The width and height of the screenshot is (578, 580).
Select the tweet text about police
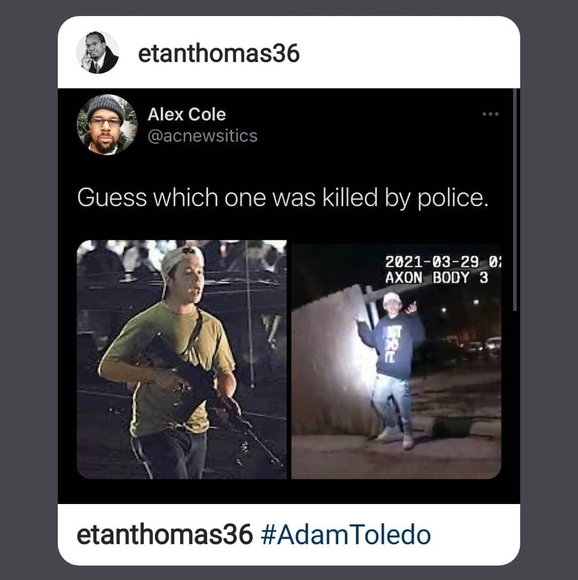click(x=283, y=198)
